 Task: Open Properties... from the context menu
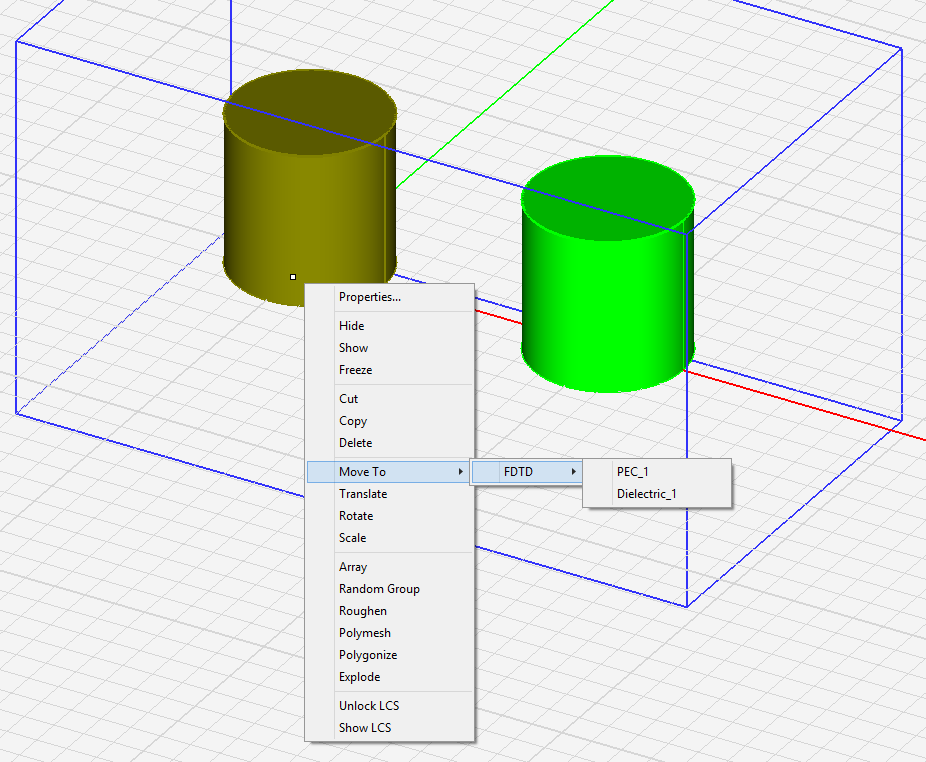coord(369,297)
